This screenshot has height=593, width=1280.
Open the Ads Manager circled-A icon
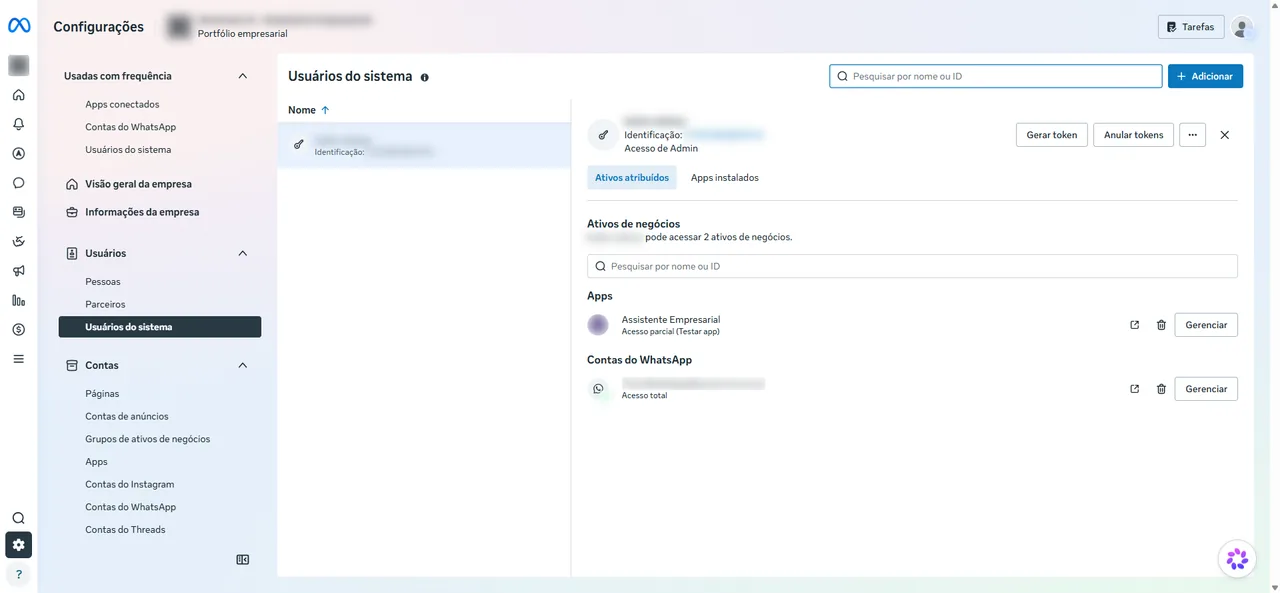pos(18,154)
